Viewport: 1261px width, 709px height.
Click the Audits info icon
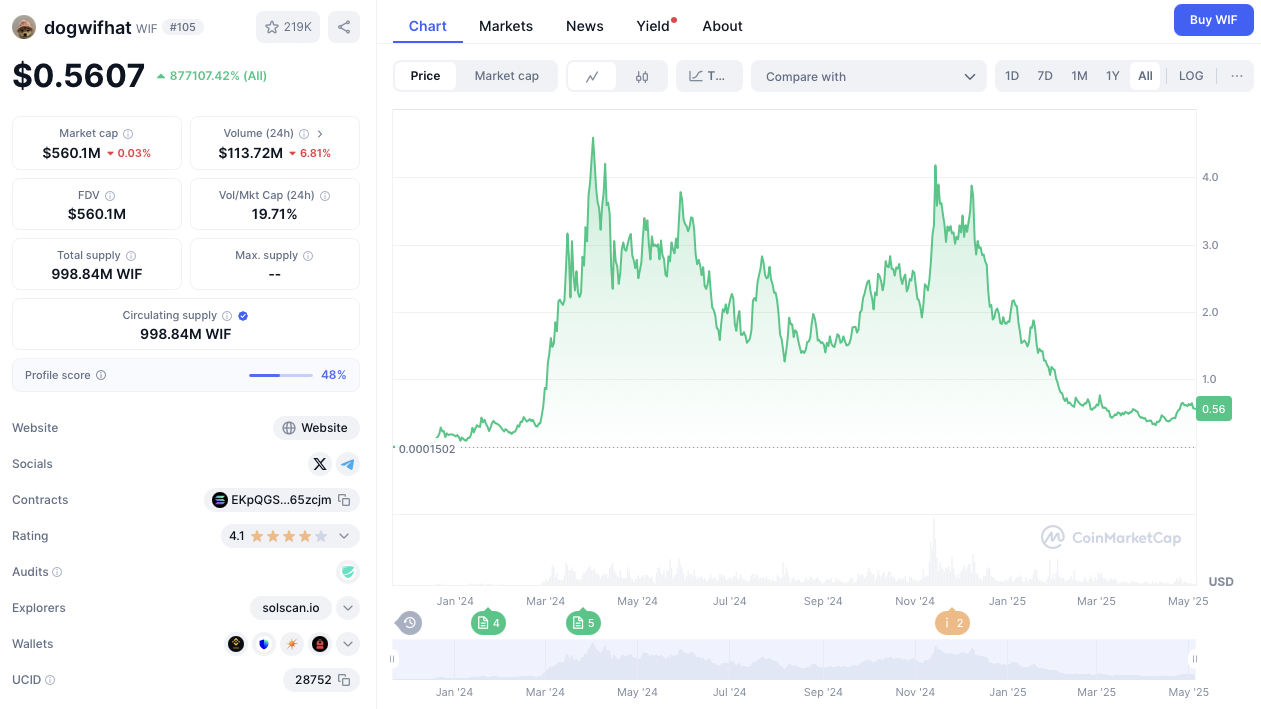57,572
